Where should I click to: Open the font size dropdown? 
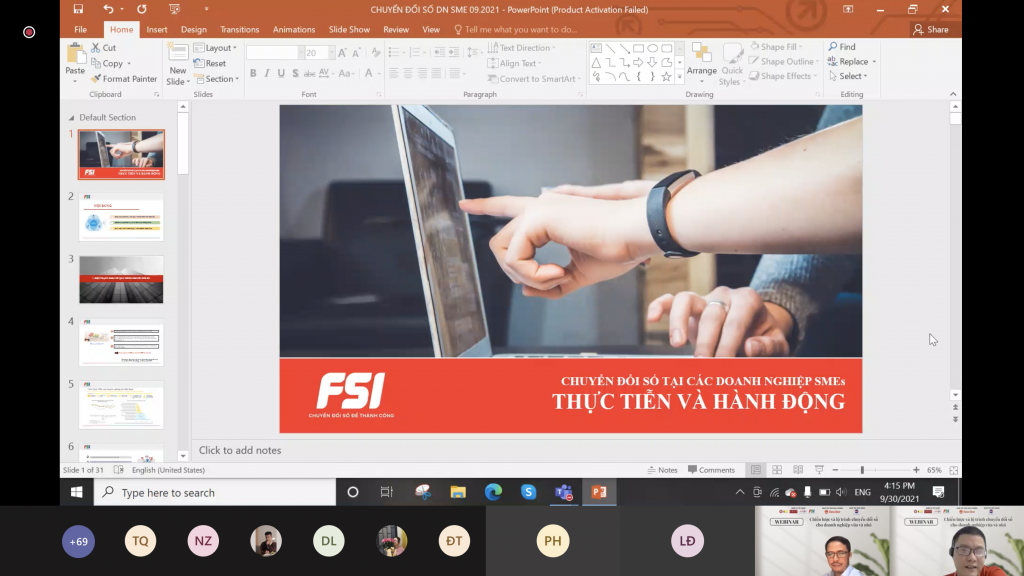coord(332,53)
